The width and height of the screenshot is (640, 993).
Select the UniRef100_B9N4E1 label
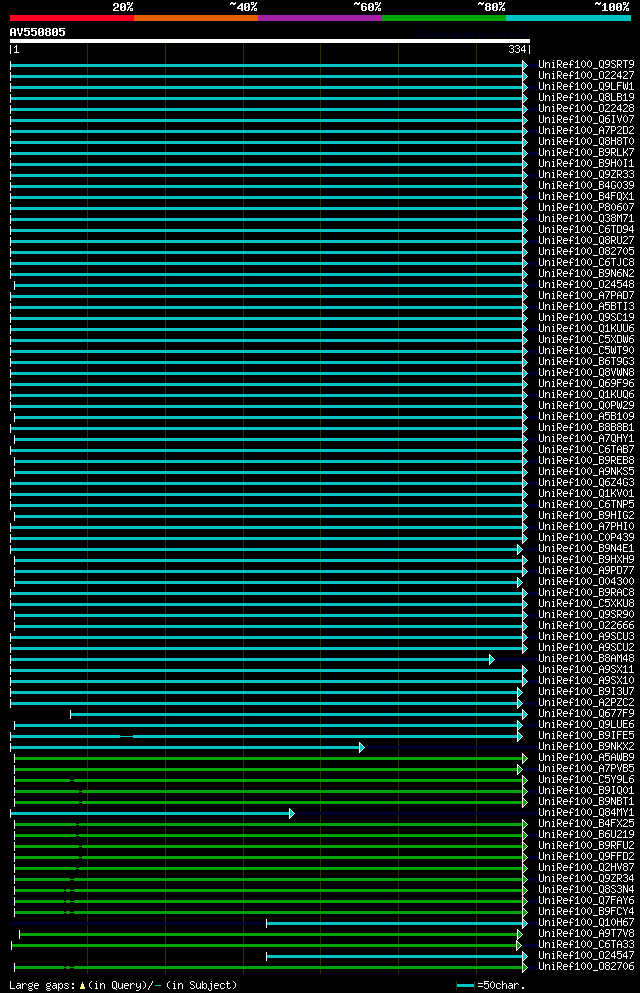586,548
